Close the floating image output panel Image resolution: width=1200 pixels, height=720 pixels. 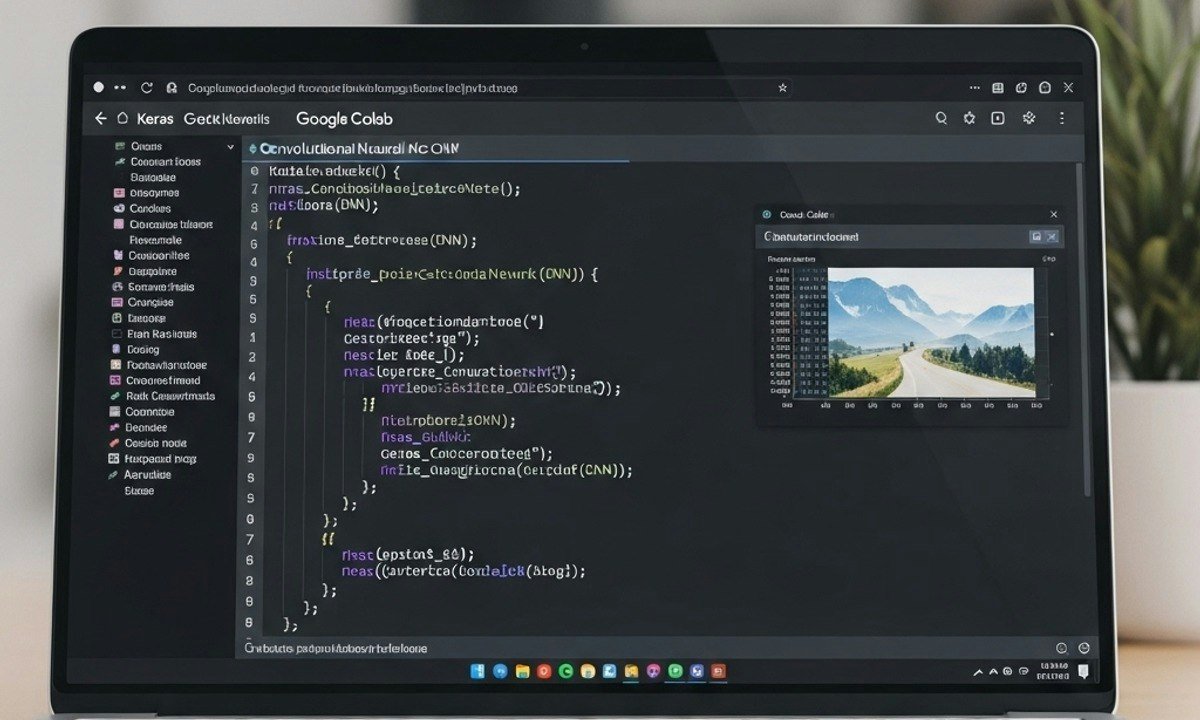click(1053, 214)
